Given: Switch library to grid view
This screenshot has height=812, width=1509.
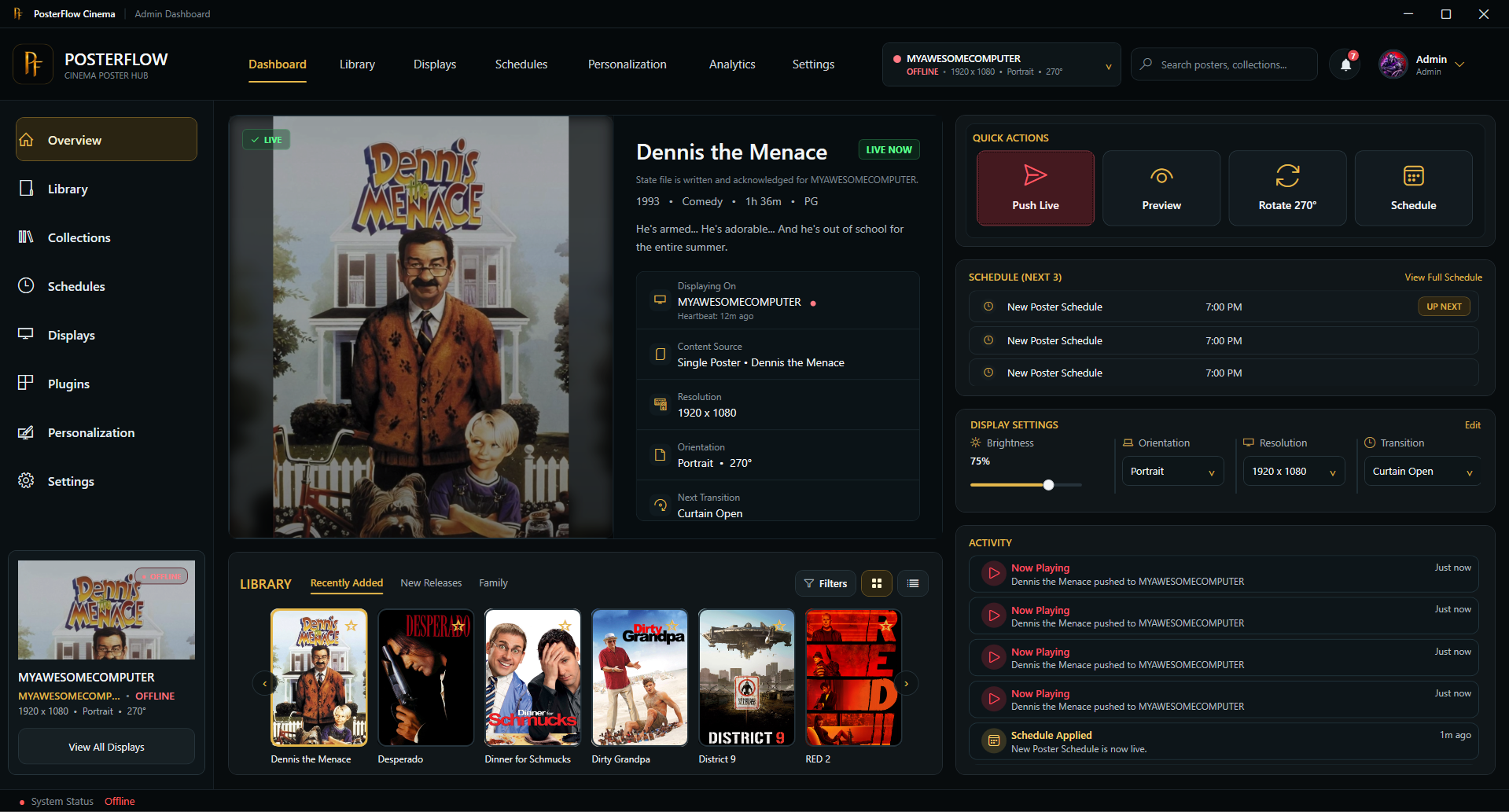Looking at the screenshot, I should 877,583.
